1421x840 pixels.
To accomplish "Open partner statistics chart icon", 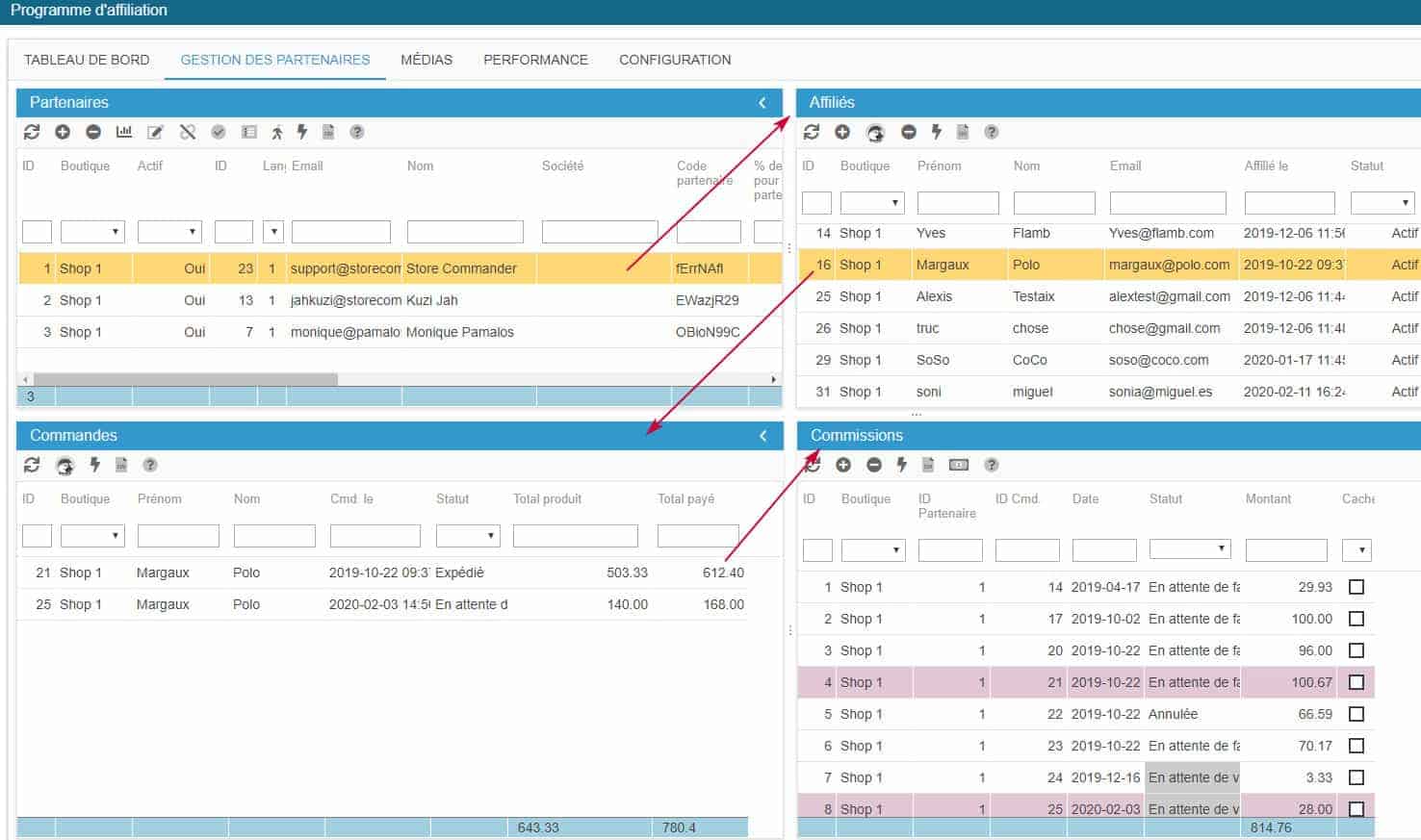I will coord(124,132).
